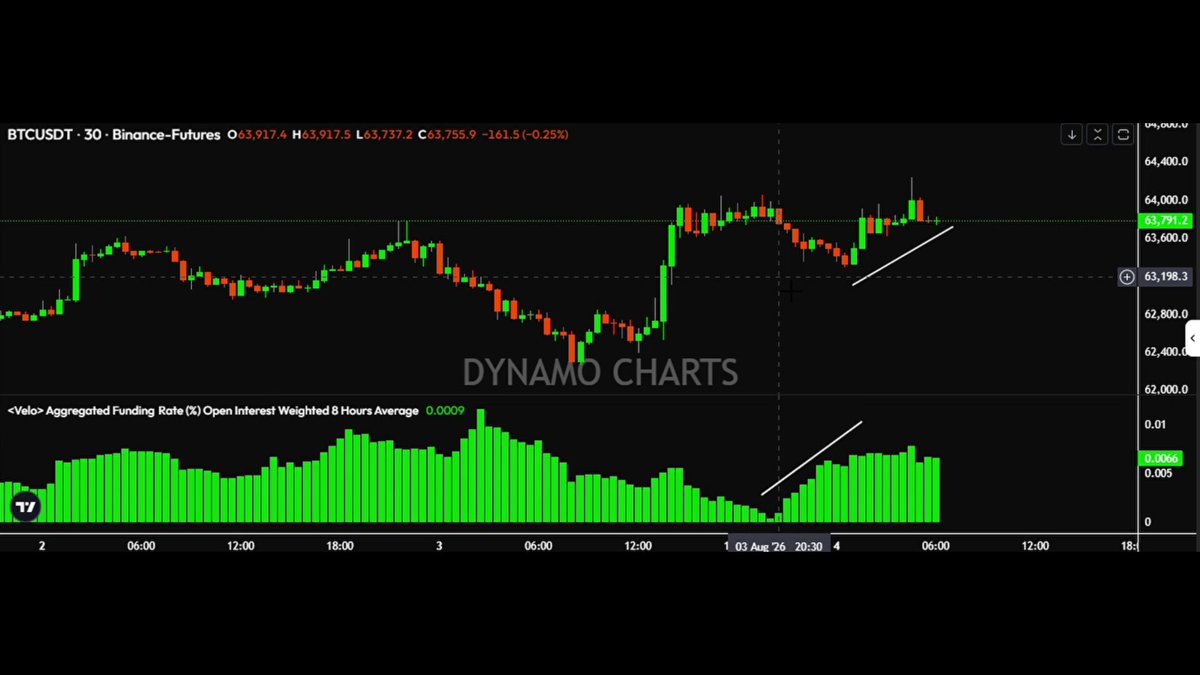Select the Velo Aggregated Funding Rate indicator title
Image resolution: width=1200 pixels, height=675 pixels.
[x=213, y=410]
